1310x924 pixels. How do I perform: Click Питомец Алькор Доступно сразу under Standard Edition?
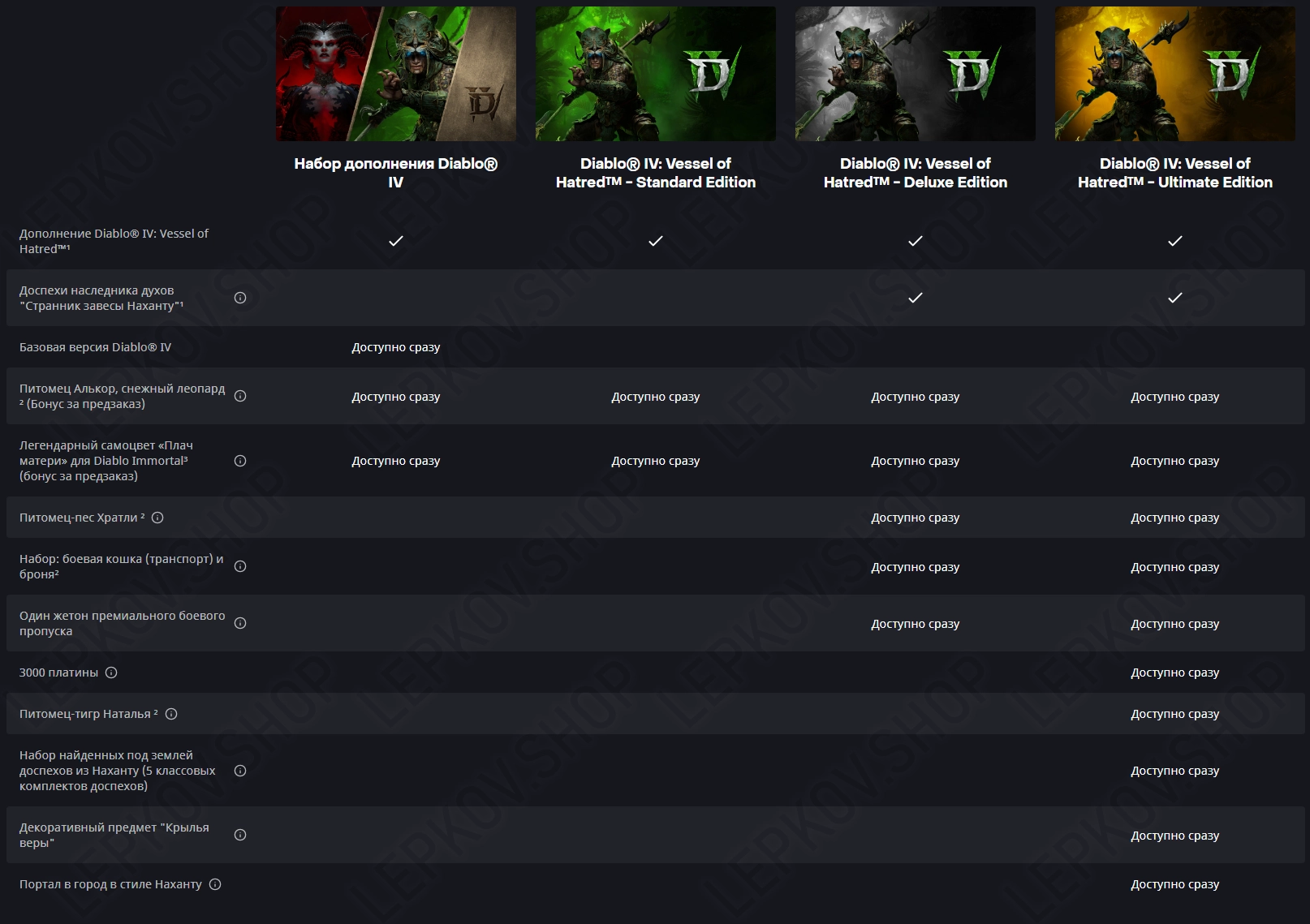coord(656,397)
